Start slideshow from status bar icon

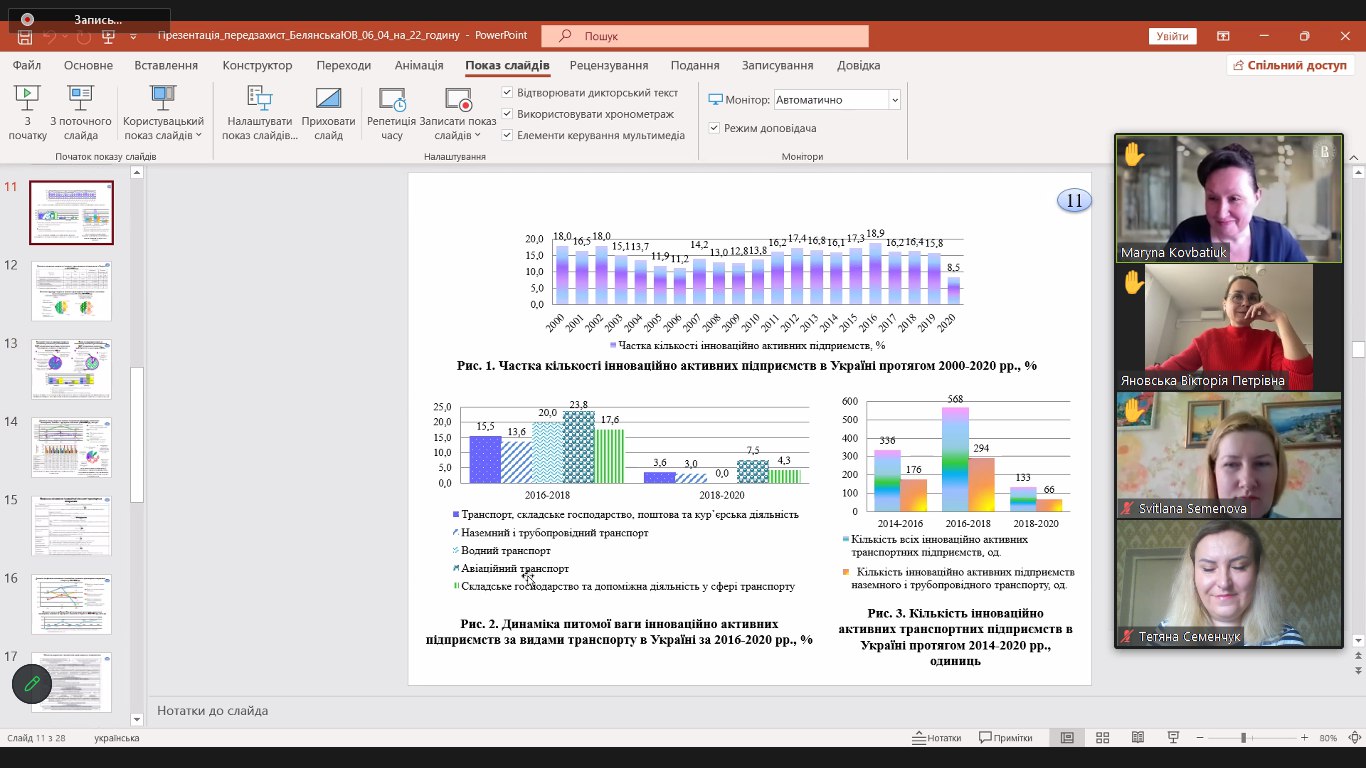tap(1174, 738)
